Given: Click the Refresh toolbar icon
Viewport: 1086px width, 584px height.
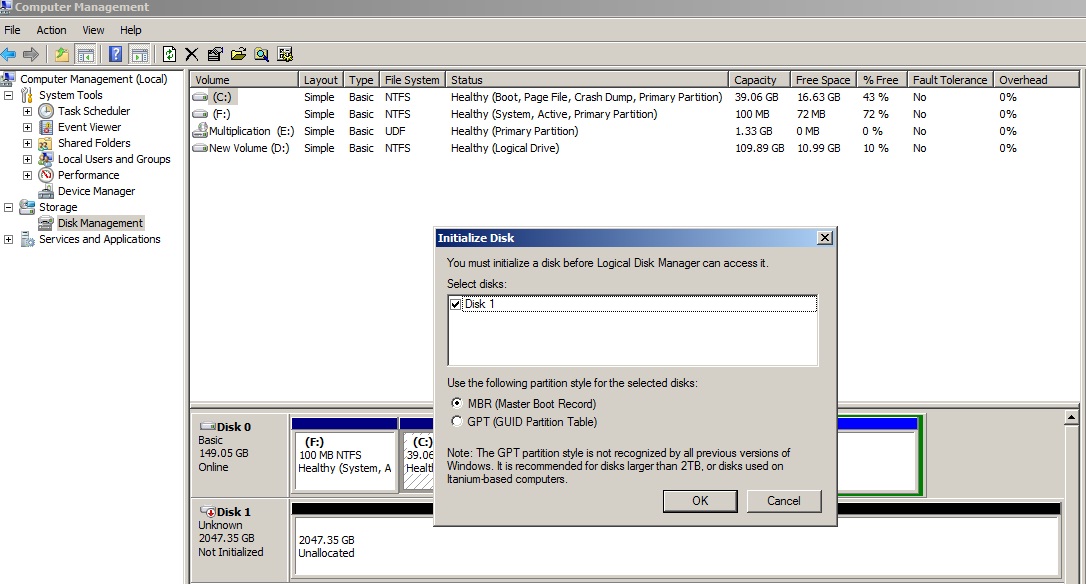Looking at the screenshot, I should pyautogui.click(x=169, y=54).
